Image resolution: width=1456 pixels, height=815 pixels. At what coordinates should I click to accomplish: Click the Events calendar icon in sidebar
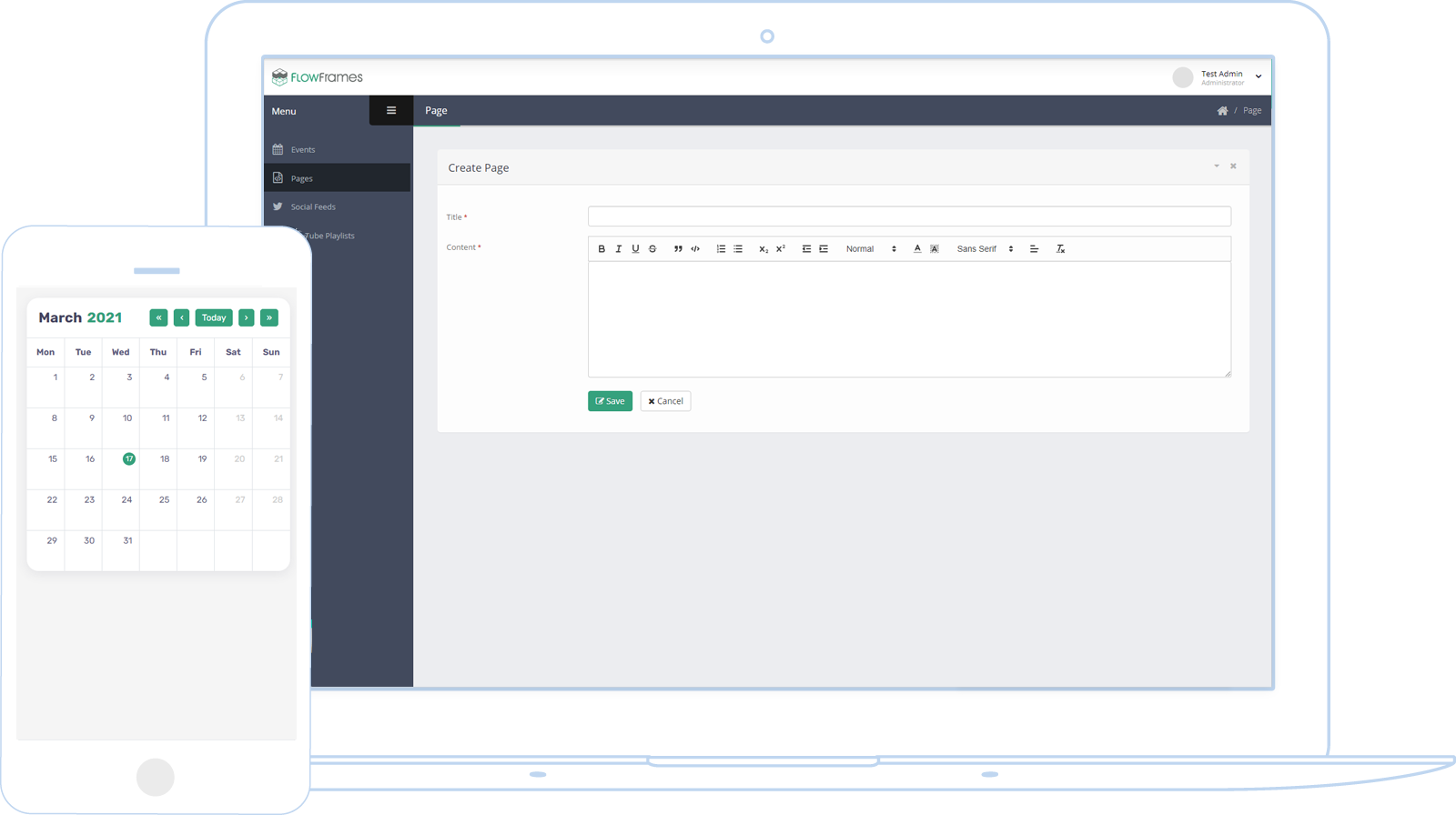click(x=278, y=149)
